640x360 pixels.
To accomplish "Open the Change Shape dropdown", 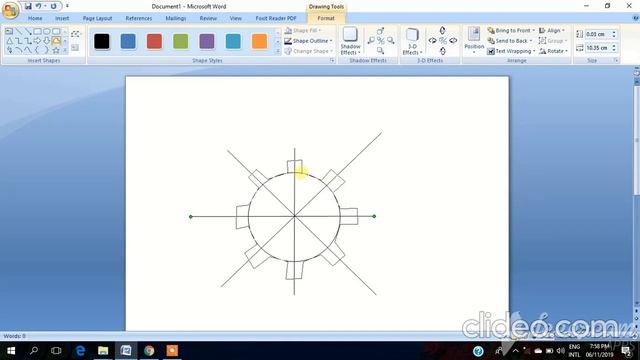I will point(309,51).
